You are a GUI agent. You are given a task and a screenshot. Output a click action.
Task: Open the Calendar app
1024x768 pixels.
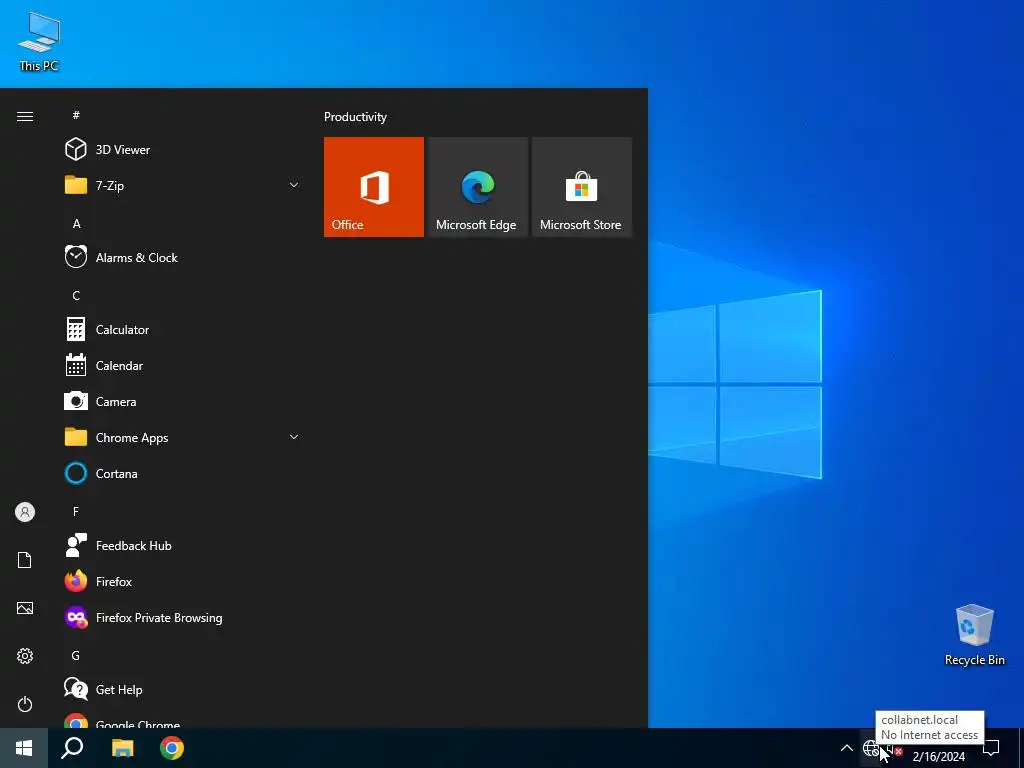pyautogui.click(x=183, y=365)
